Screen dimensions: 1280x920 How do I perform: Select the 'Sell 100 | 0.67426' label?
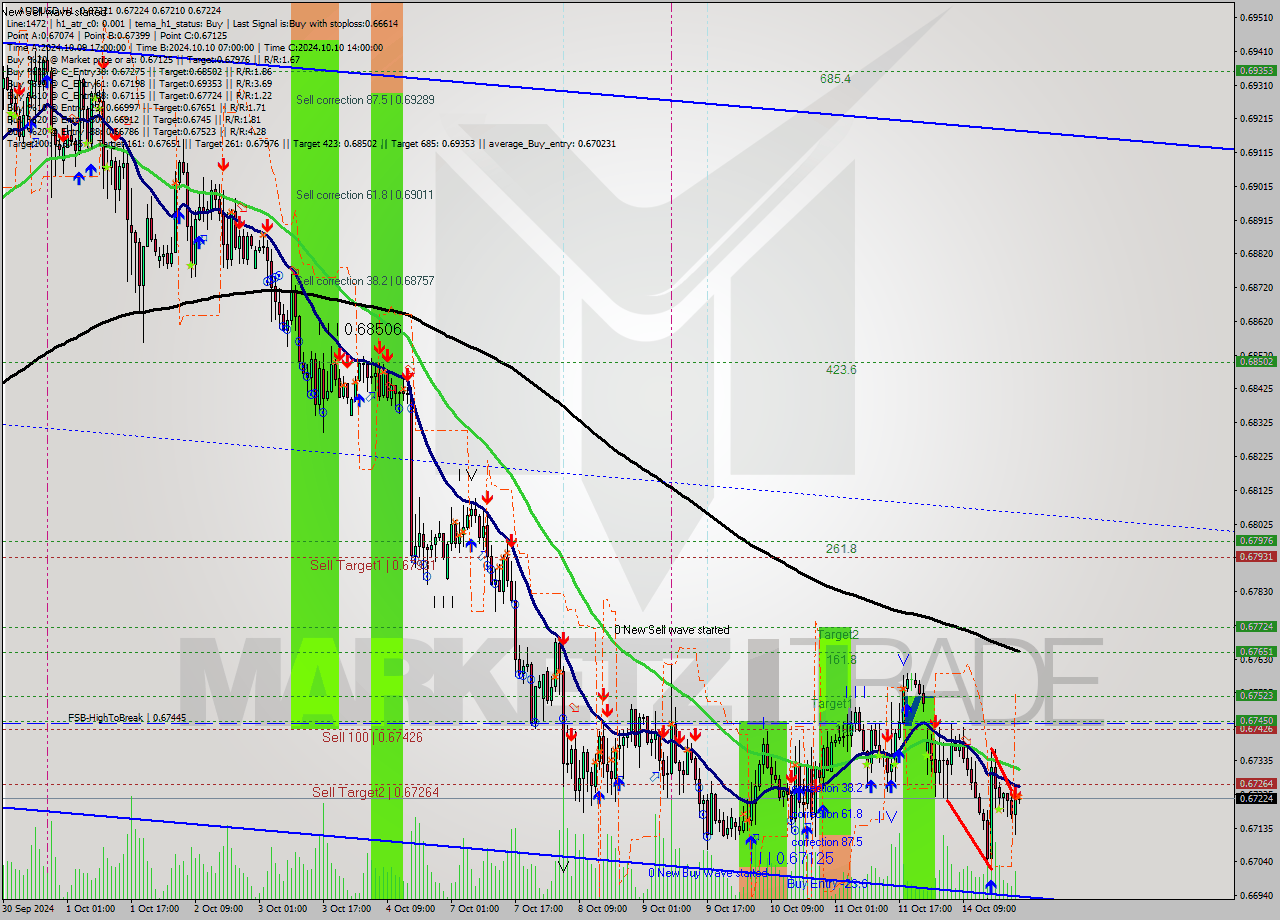pyautogui.click(x=372, y=737)
